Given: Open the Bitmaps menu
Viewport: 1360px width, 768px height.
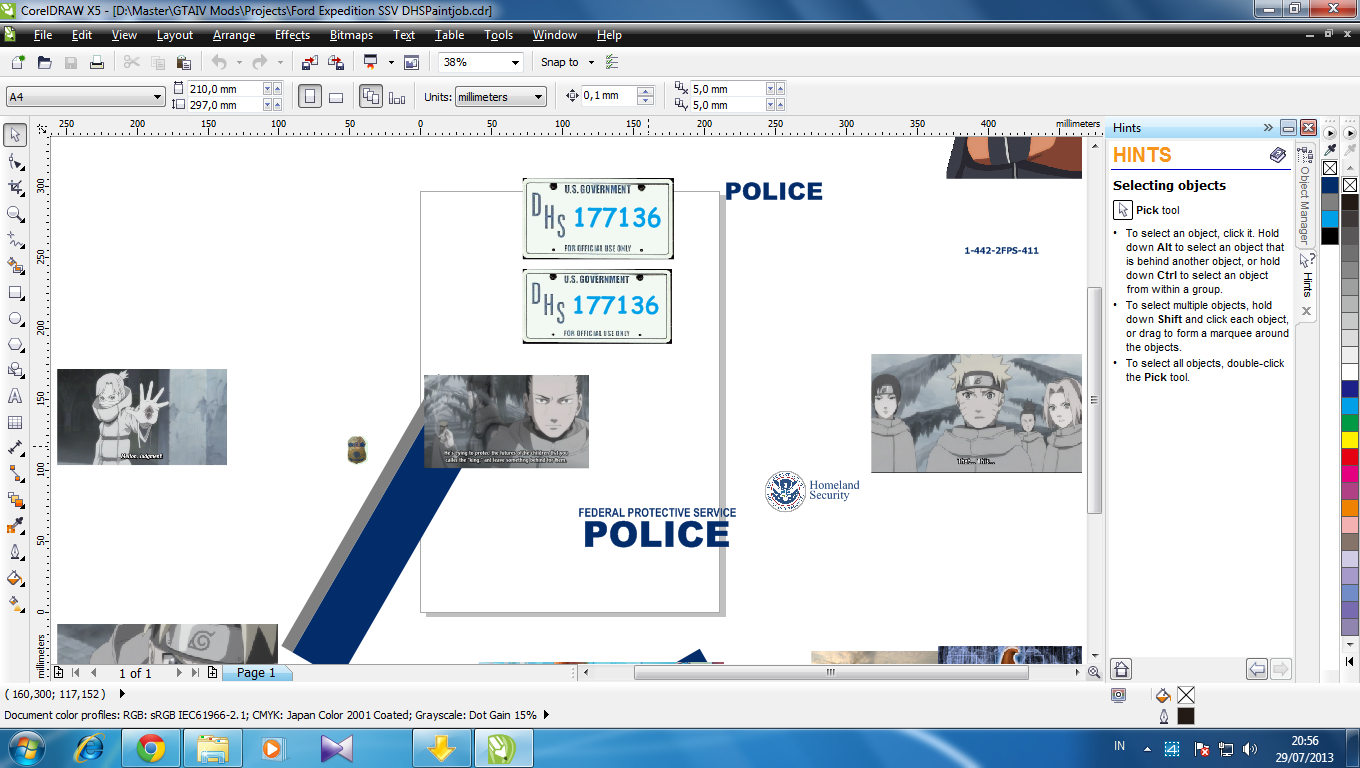Looking at the screenshot, I should click(351, 35).
